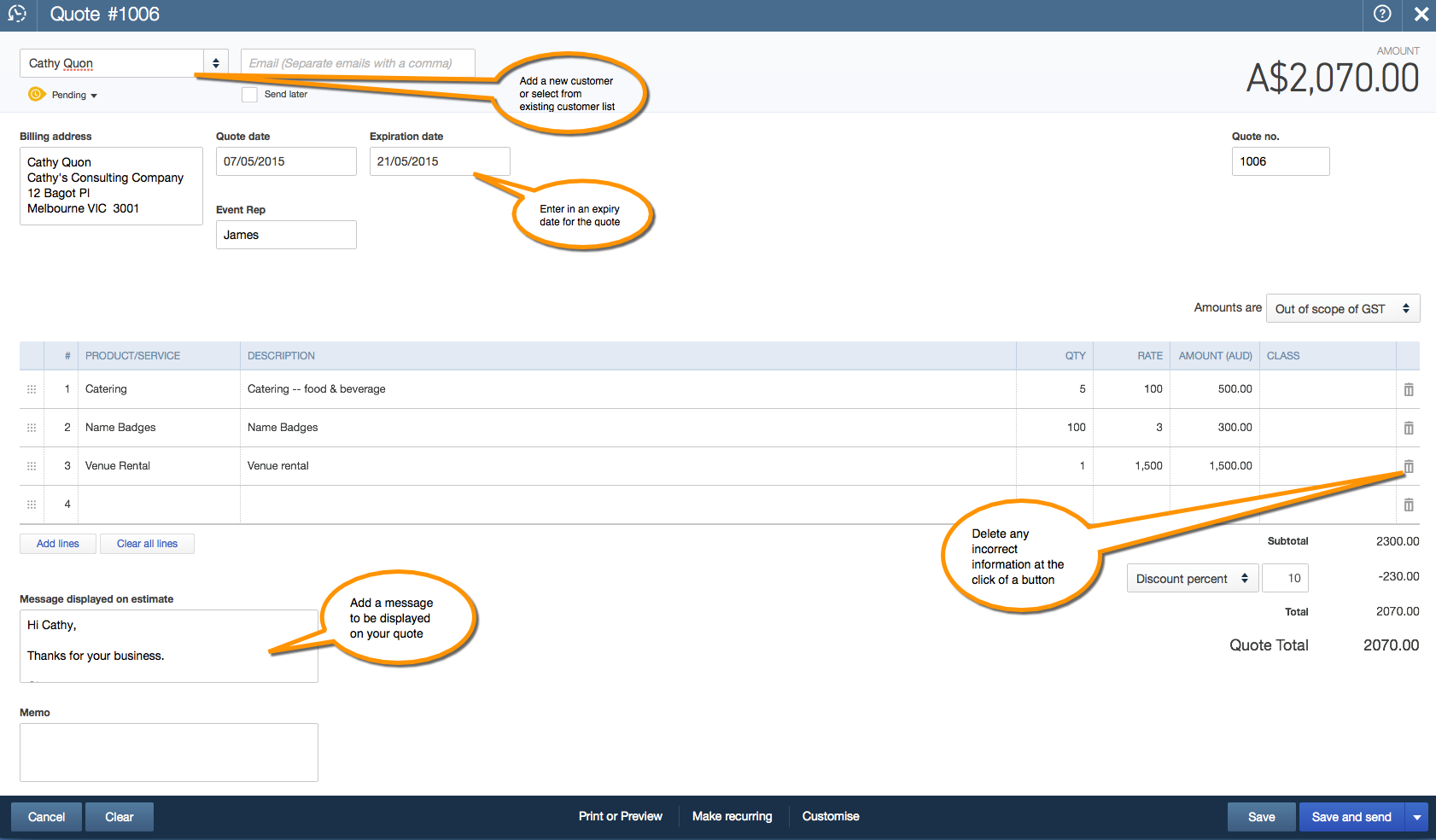The height and width of the screenshot is (840, 1436).
Task: Click Print or Preview in footer
Action: [x=620, y=817]
